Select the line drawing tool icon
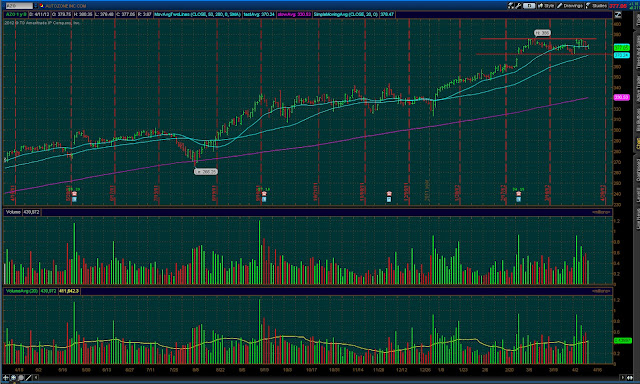Image resolution: width=640 pixels, height=384 pixels. tap(29, 378)
